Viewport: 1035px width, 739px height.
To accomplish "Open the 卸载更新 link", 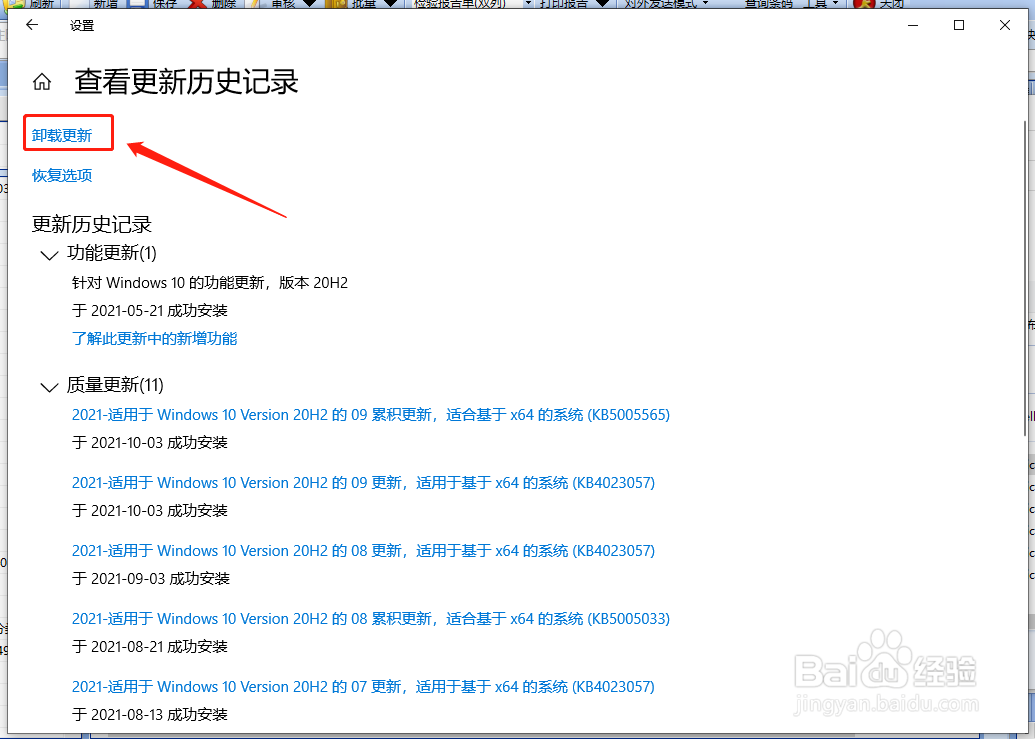I will [62, 135].
